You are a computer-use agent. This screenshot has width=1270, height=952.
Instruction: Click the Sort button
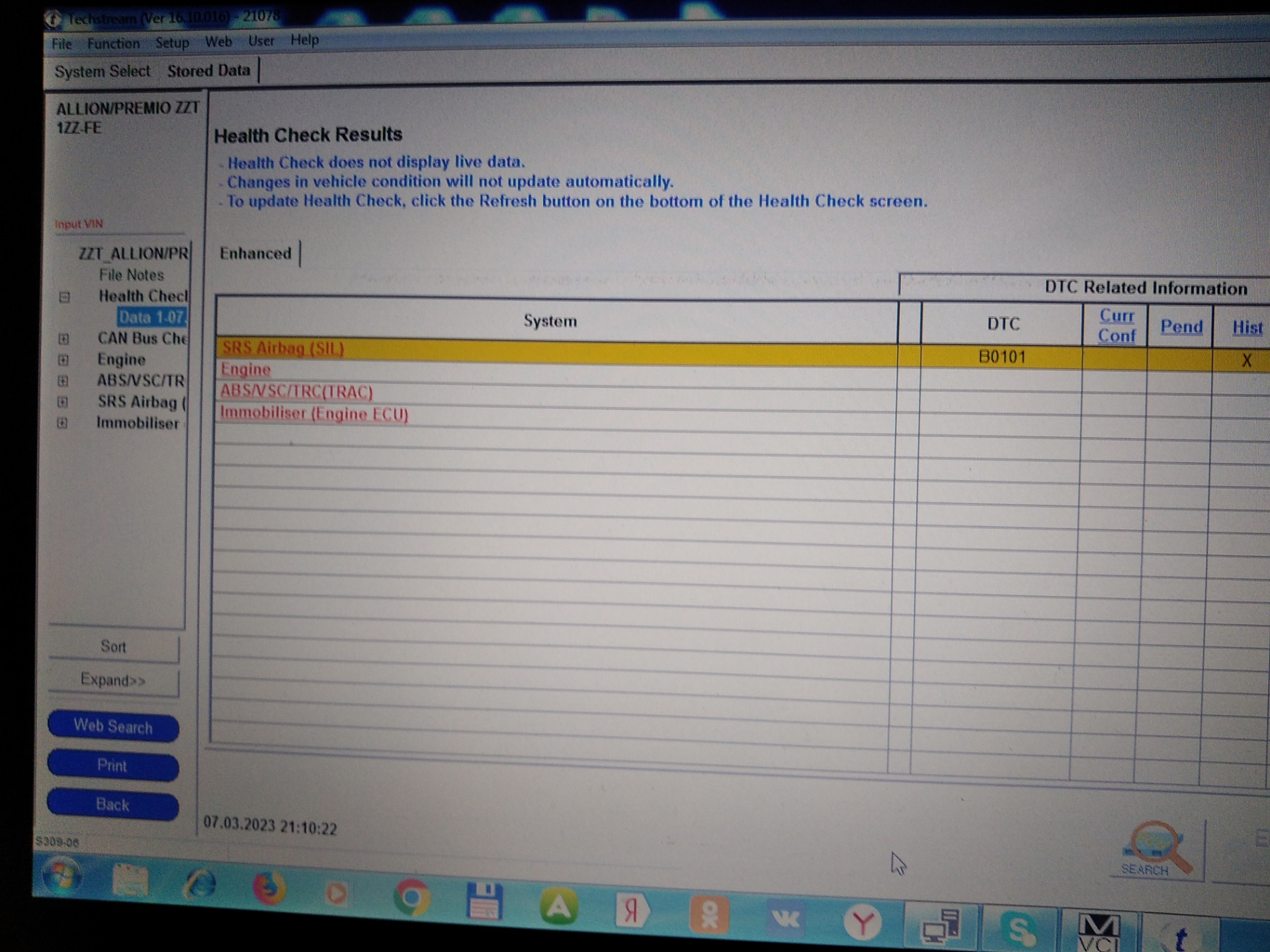pos(113,647)
